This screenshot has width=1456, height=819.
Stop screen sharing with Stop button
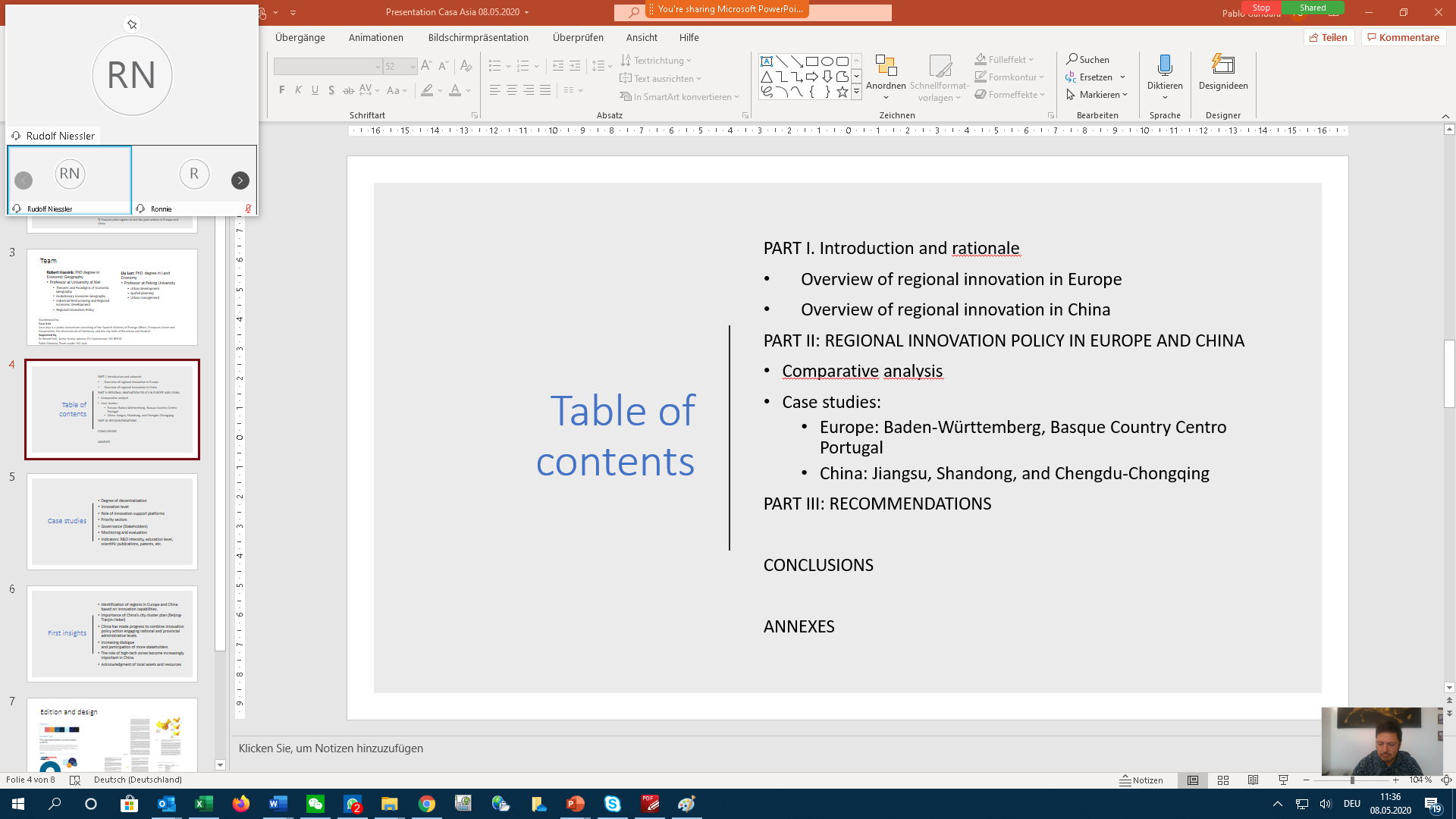click(x=1261, y=8)
